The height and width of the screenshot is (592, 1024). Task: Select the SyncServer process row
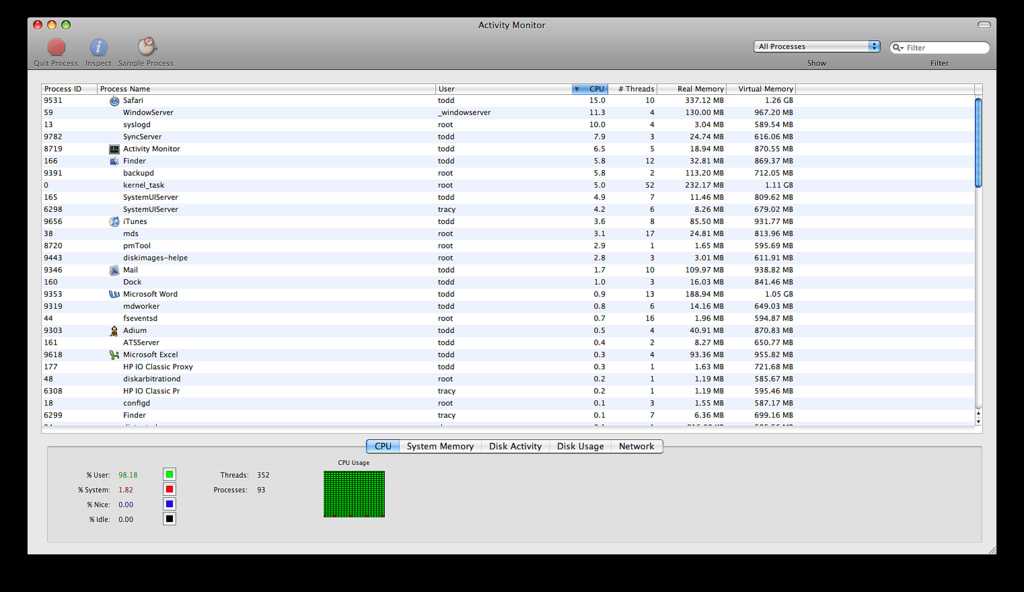(x=508, y=137)
